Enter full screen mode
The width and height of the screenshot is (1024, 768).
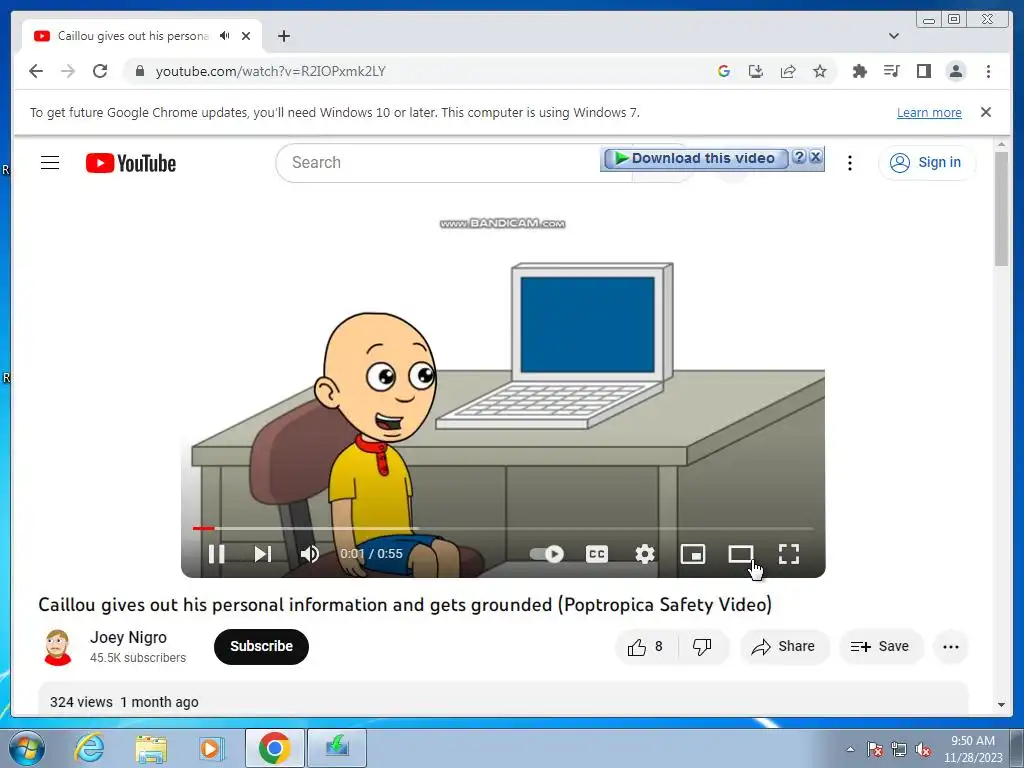[789, 554]
